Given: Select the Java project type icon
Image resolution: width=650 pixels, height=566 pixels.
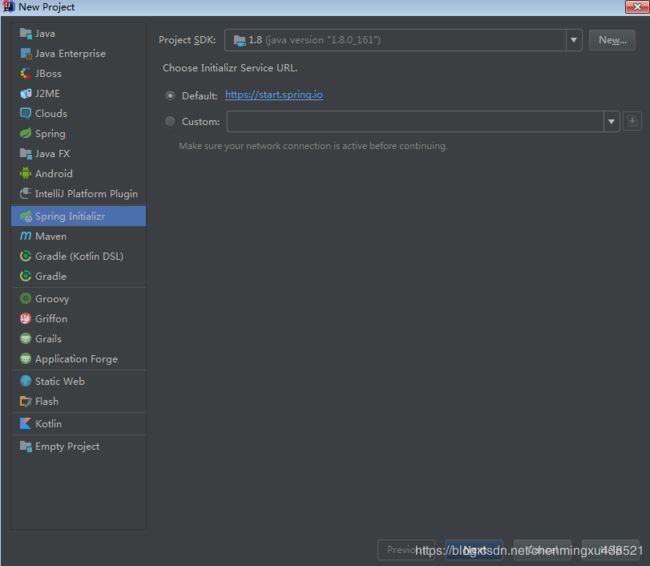Looking at the screenshot, I should pos(26,34).
